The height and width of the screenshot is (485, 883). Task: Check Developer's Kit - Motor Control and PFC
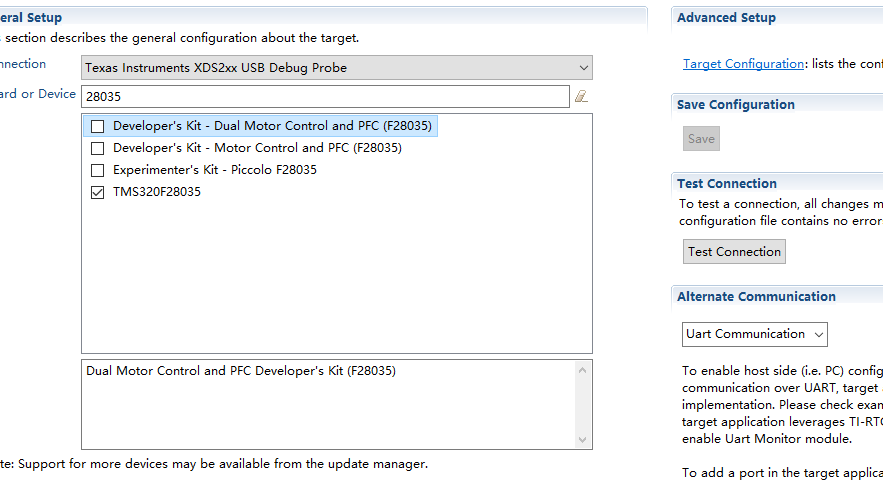97,148
